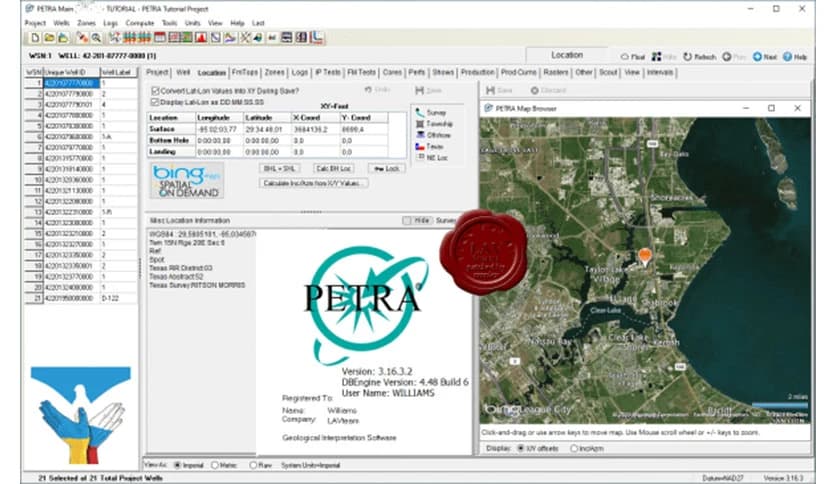This screenshot has width=836, height=484.
Task: Click the Open Project folder icon
Action: point(49,37)
